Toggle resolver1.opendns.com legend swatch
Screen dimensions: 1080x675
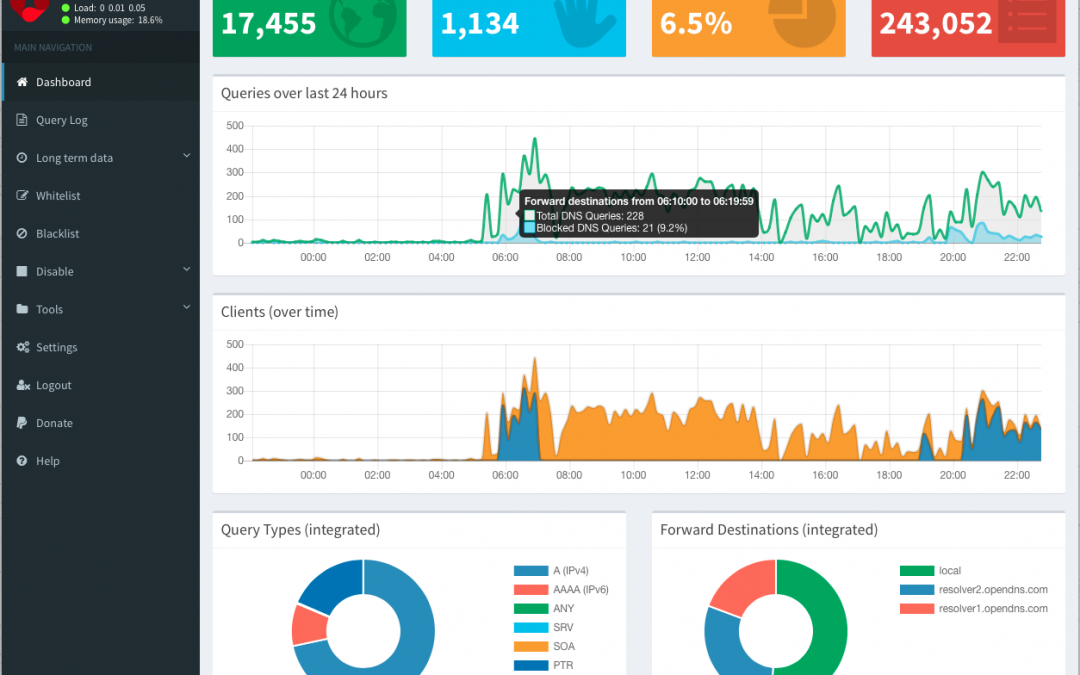[x=917, y=608]
